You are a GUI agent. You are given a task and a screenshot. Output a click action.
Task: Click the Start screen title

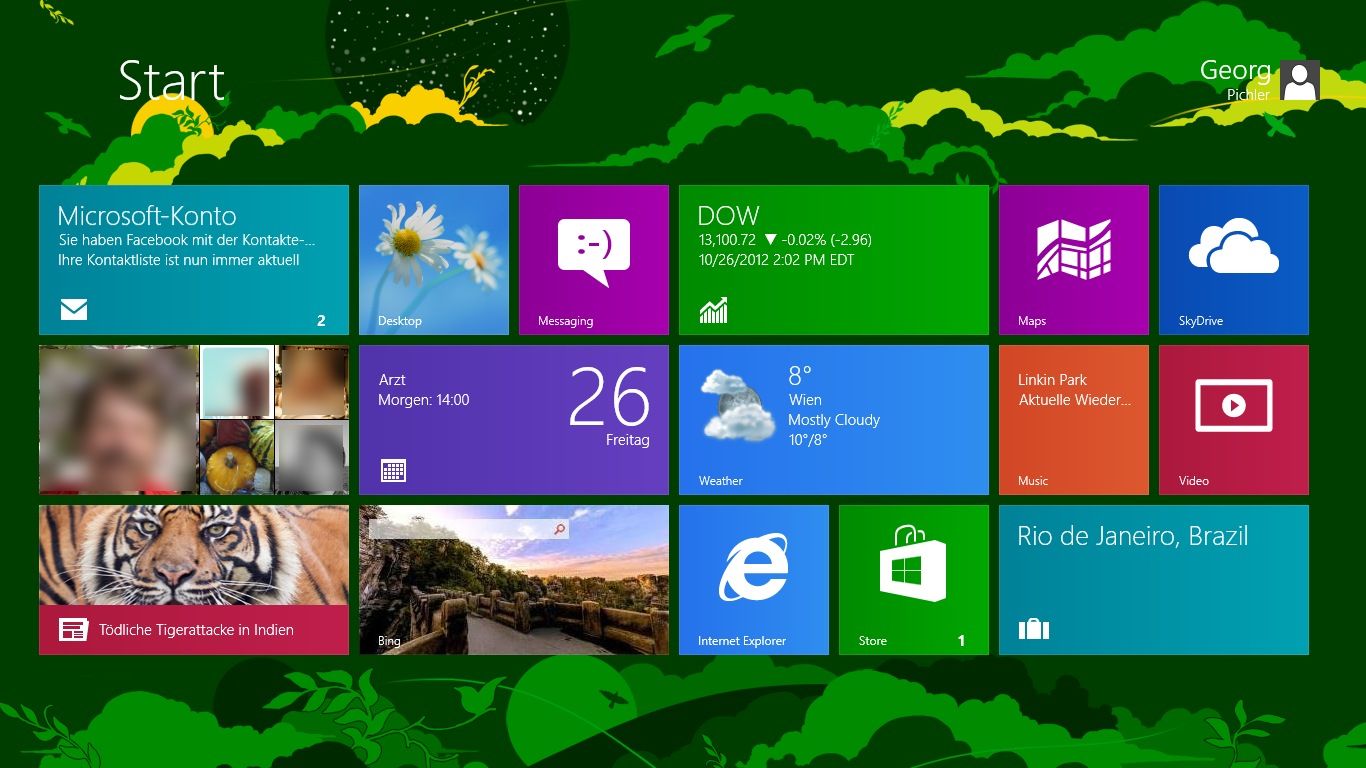[x=171, y=81]
